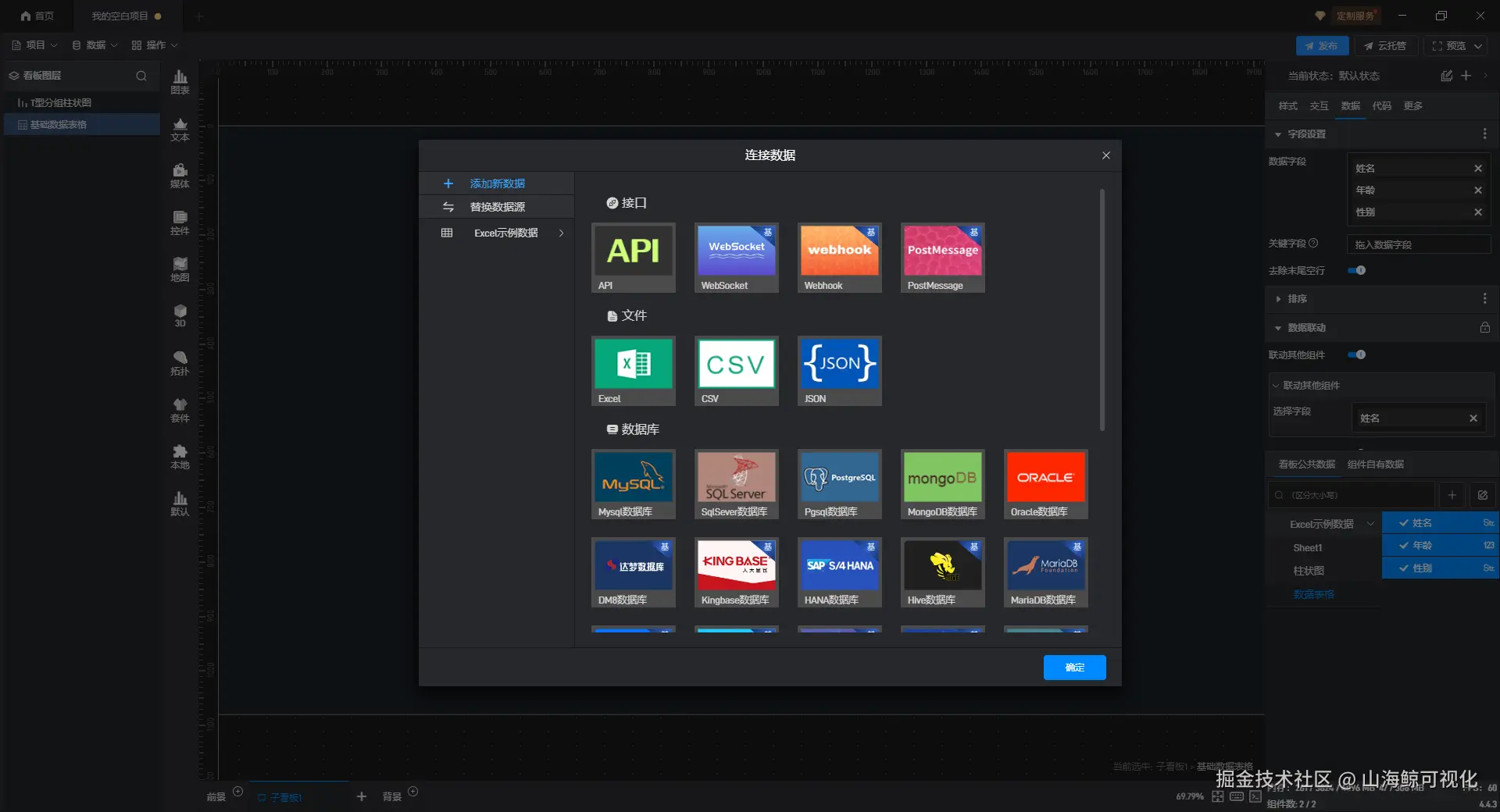1500x812 pixels.
Task: Open the 媒体 (media) sidebar category
Action: pyautogui.click(x=180, y=176)
